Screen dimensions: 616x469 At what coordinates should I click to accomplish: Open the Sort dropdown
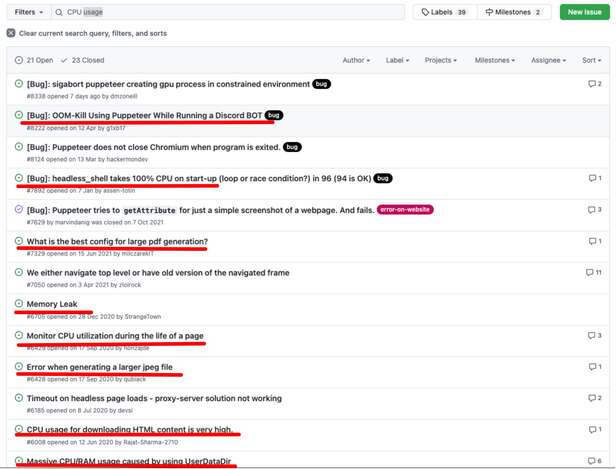point(591,60)
